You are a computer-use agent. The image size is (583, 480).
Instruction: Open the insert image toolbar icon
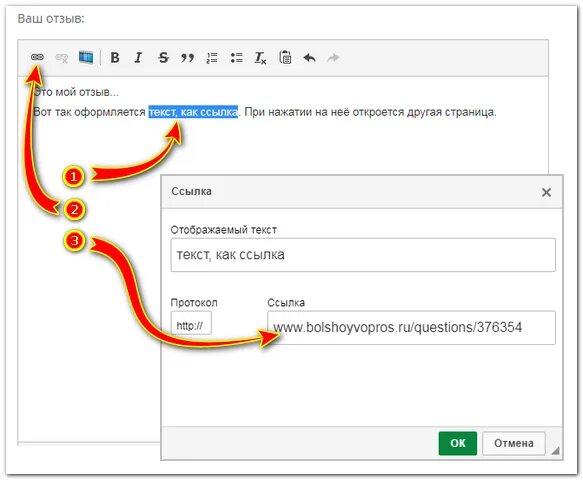[86, 58]
